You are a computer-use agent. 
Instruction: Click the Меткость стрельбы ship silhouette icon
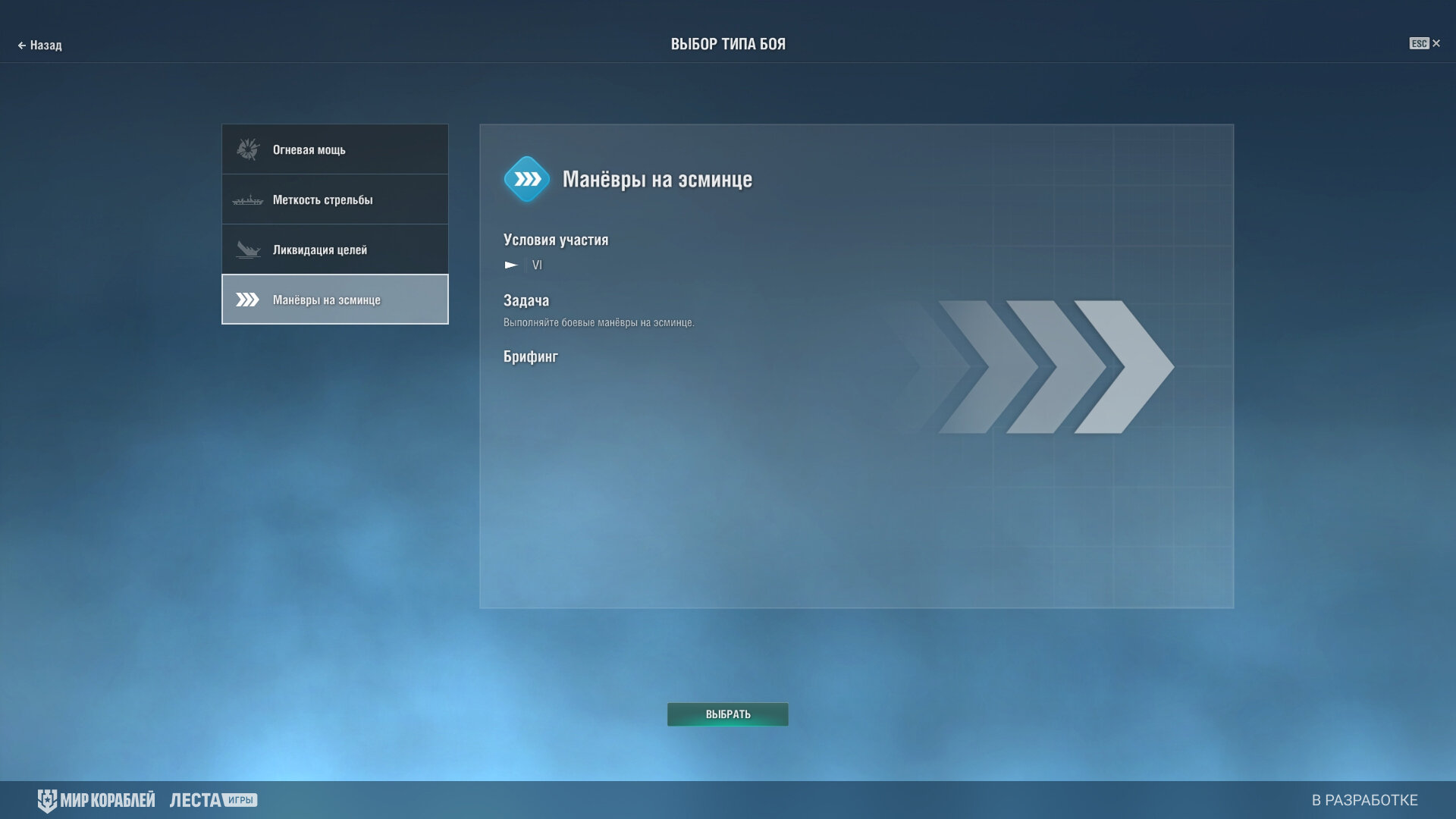247,200
